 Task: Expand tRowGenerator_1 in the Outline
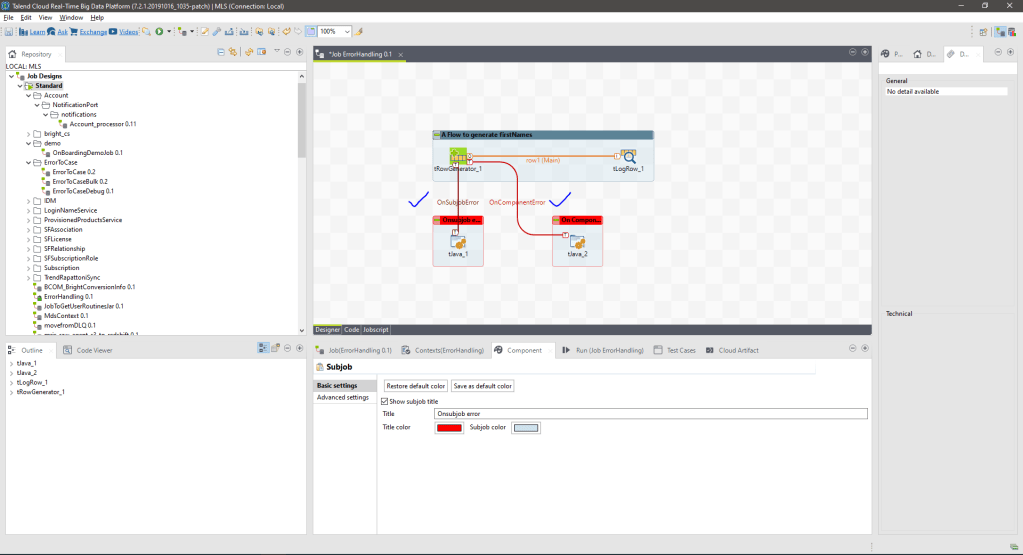coord(12,392)
